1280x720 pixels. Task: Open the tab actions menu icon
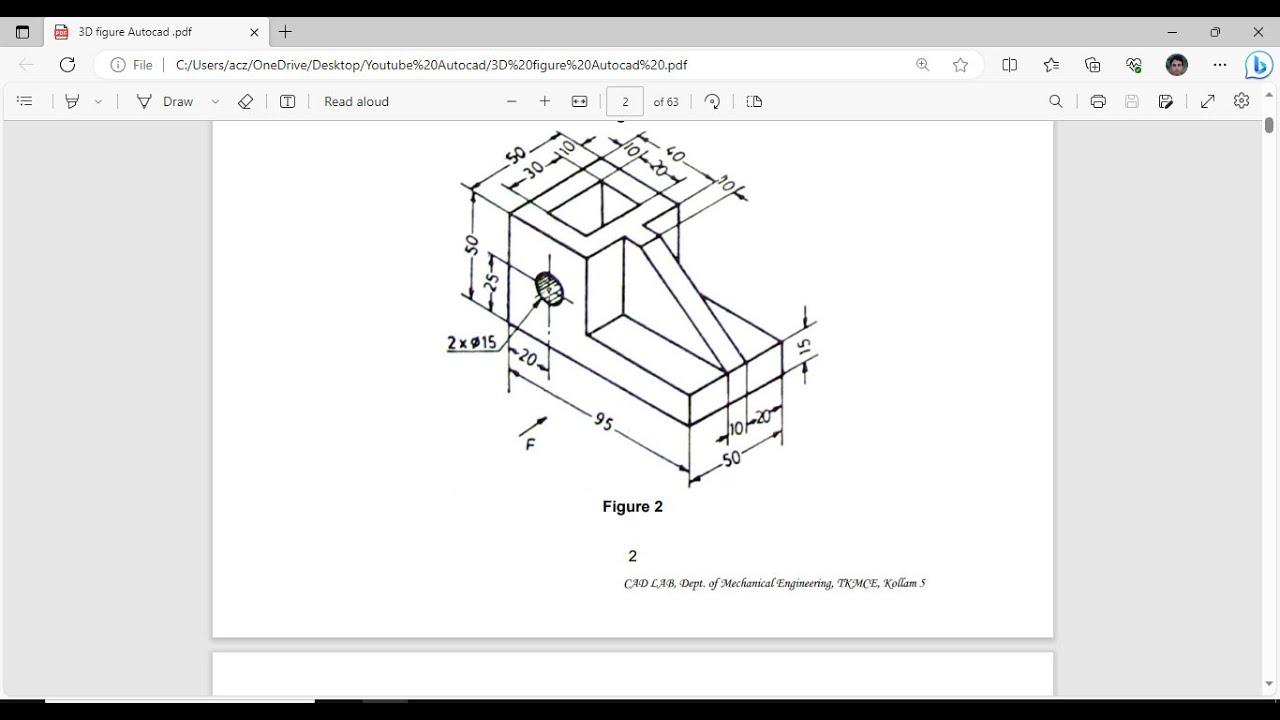tap(22, 32)
